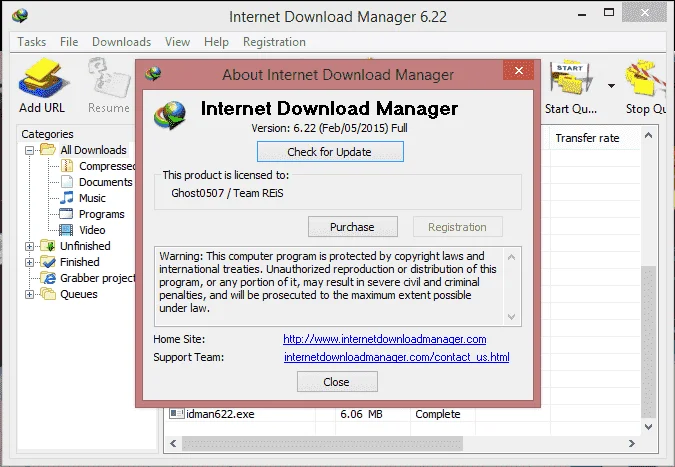Click the Start Queue toolbar icon
The height and width of the screenshot is (467, 675).
[x=571, y=79]
